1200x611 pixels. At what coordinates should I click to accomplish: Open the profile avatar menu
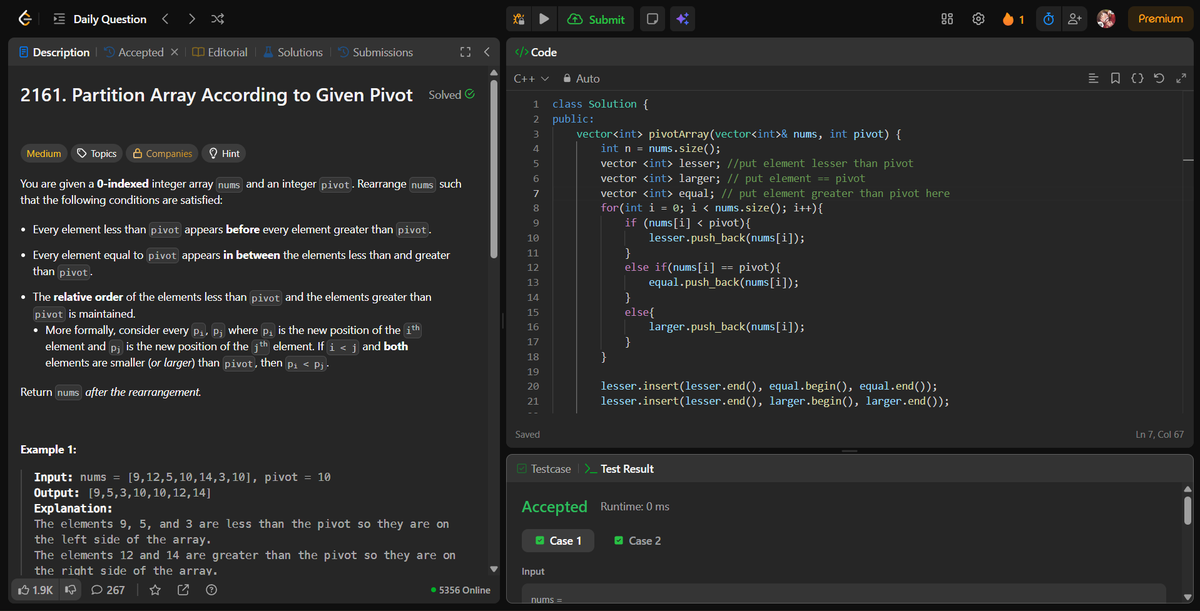pos(1106,19)
